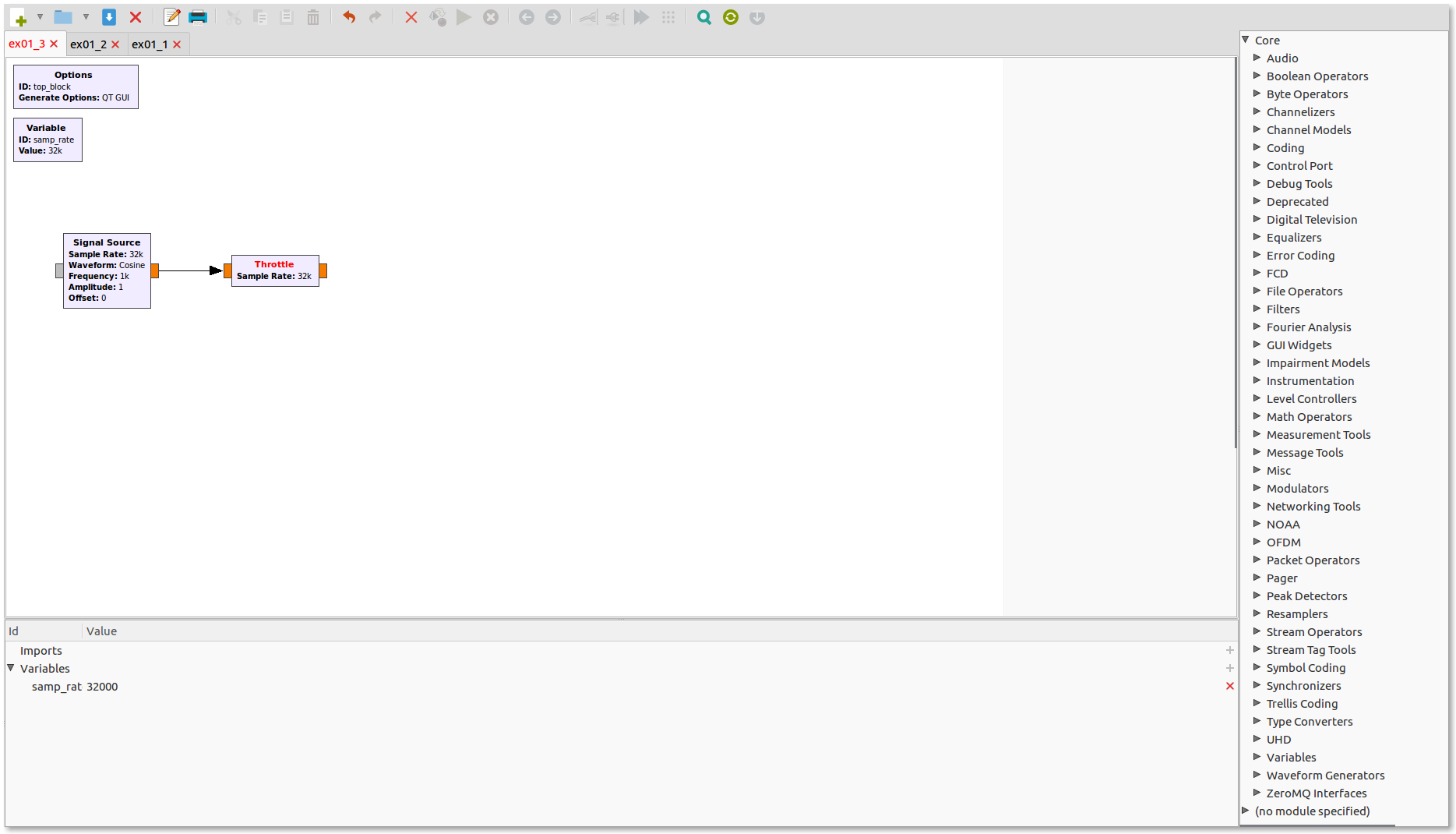Viewport: 1456px width, 834px height.
Task: Select Misc in the block tree
Action: 1278,470
